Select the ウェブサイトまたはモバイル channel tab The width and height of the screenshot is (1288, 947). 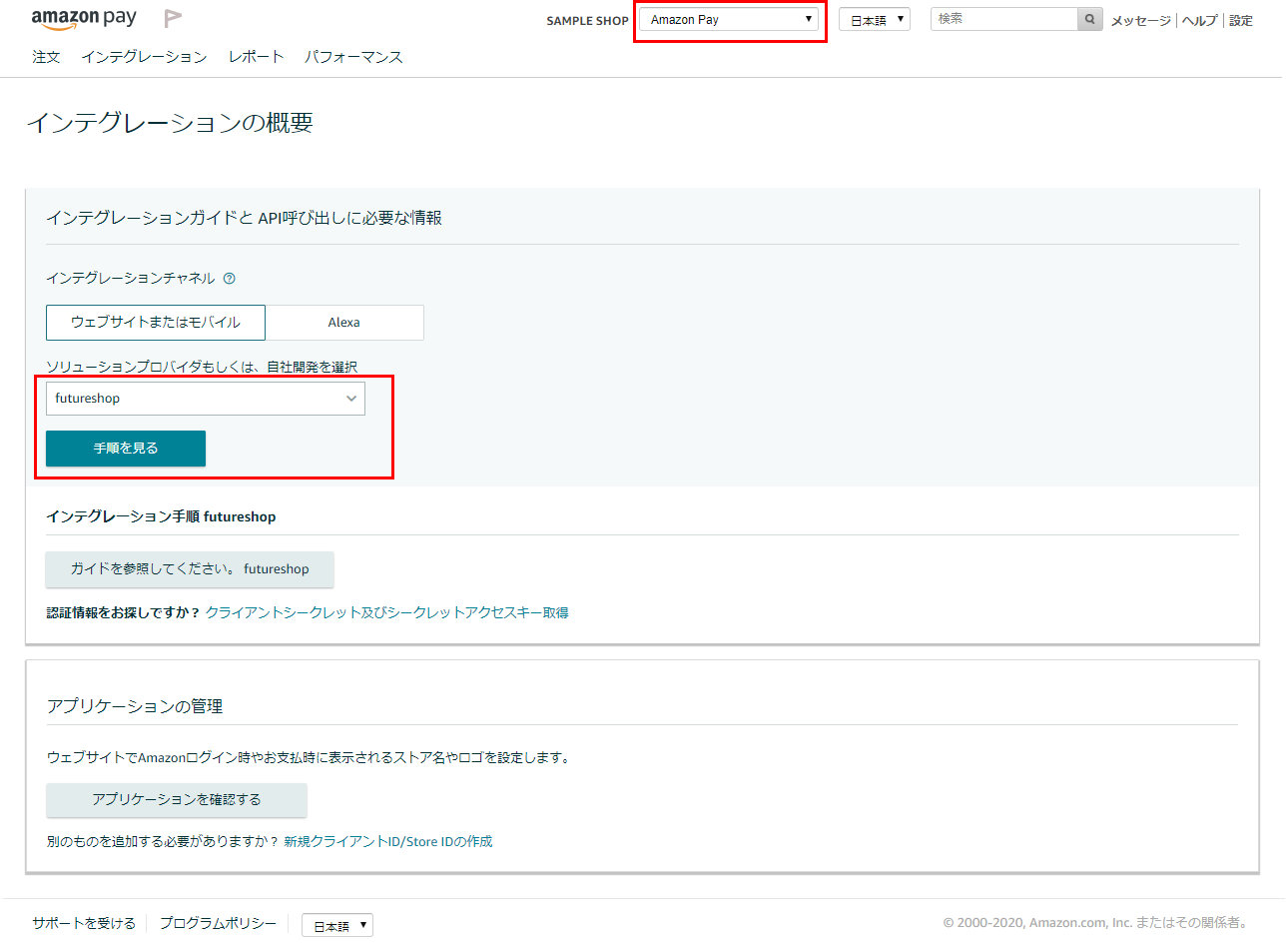click(156, 323)
